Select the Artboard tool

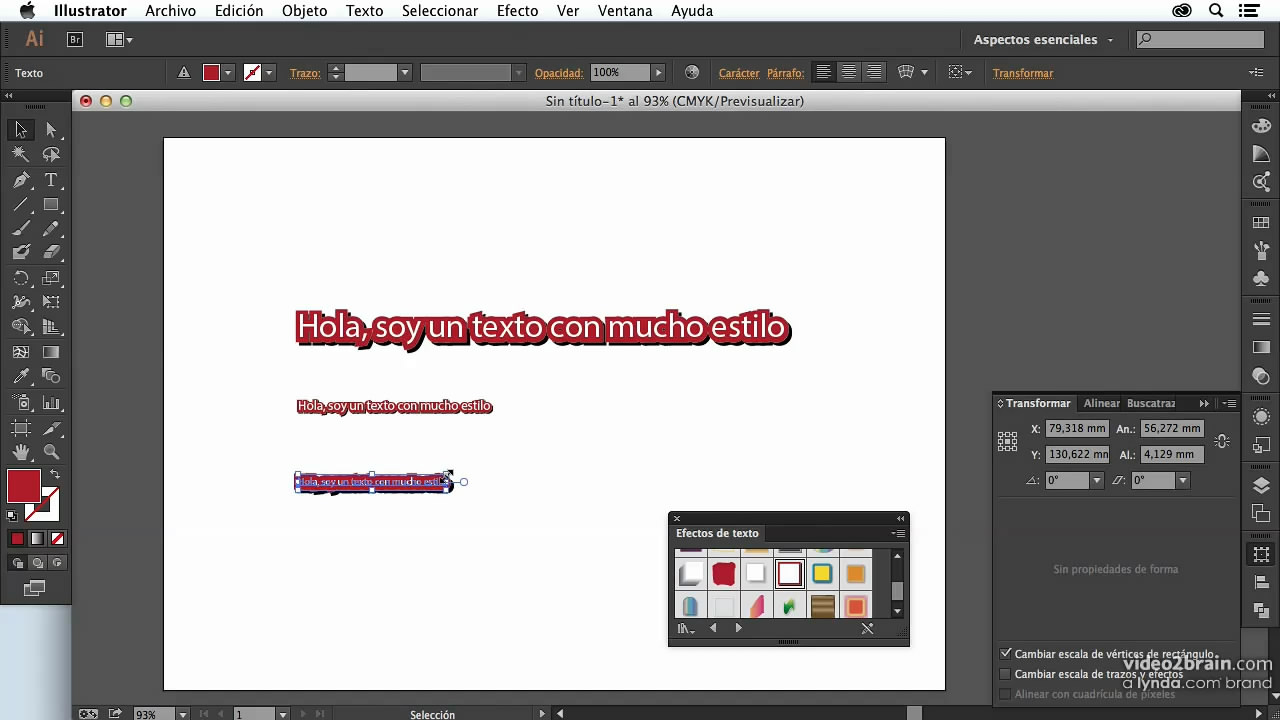tap(21, 428)
